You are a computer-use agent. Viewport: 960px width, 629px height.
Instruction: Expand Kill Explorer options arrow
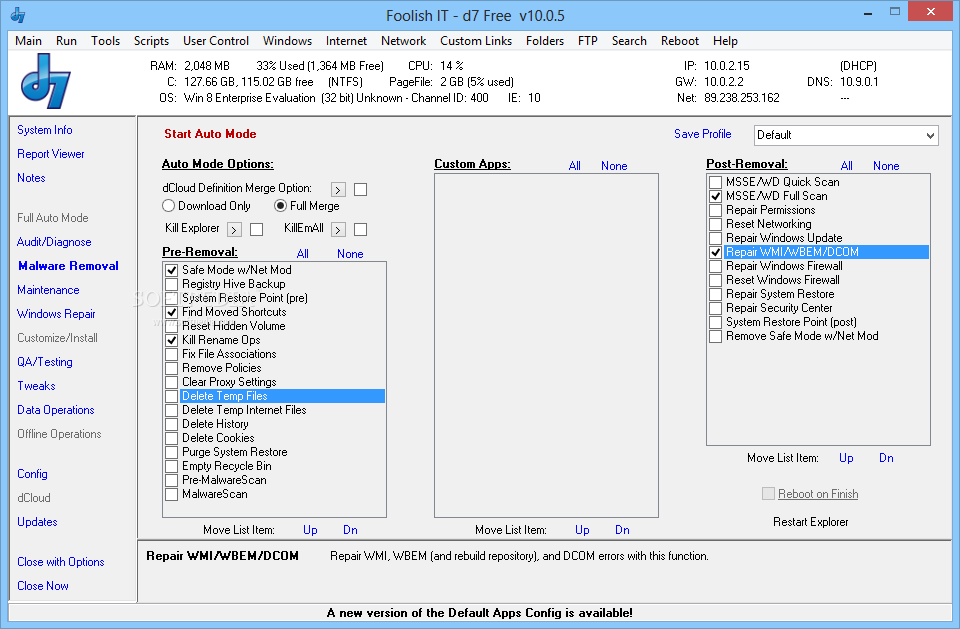click(234, 230)
